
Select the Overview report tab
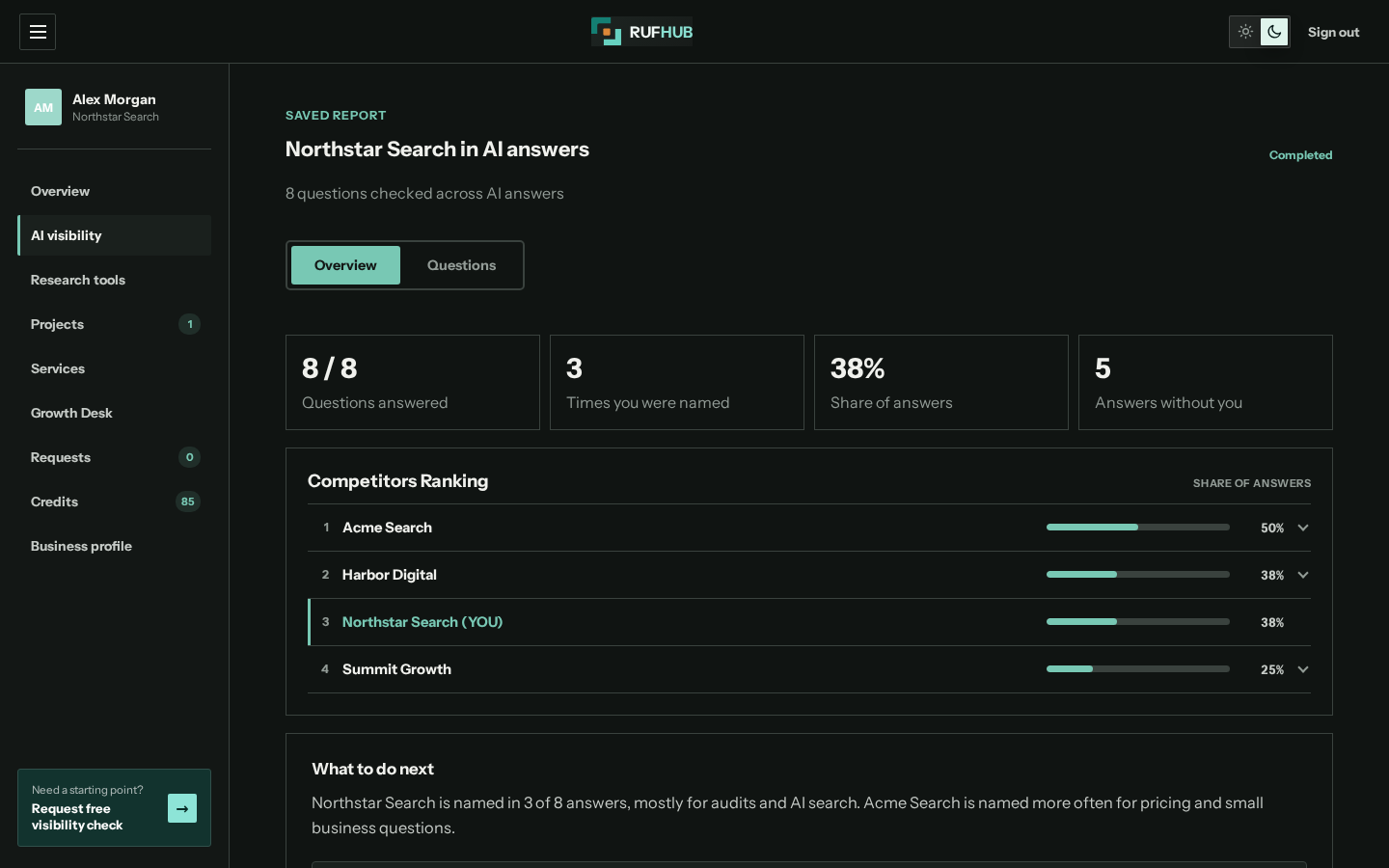345,265
